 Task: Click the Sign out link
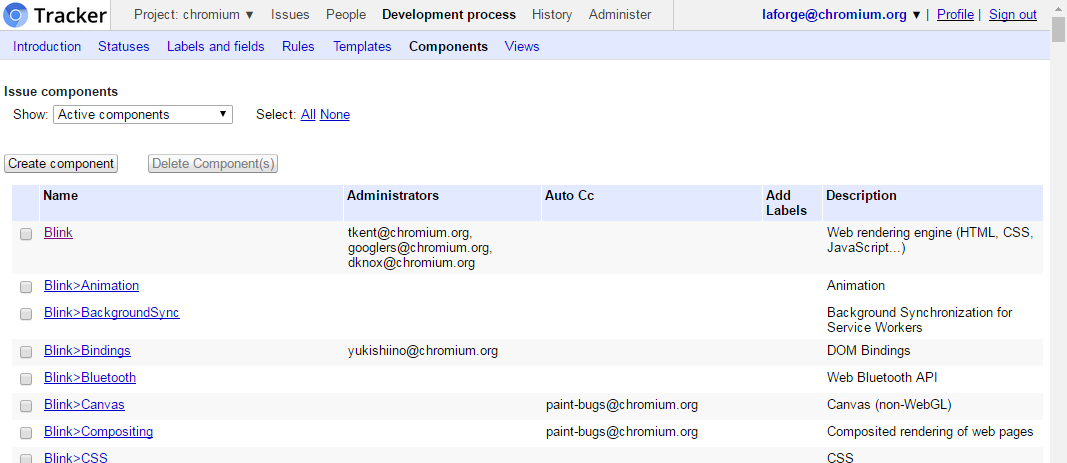tap(1012, 15)
